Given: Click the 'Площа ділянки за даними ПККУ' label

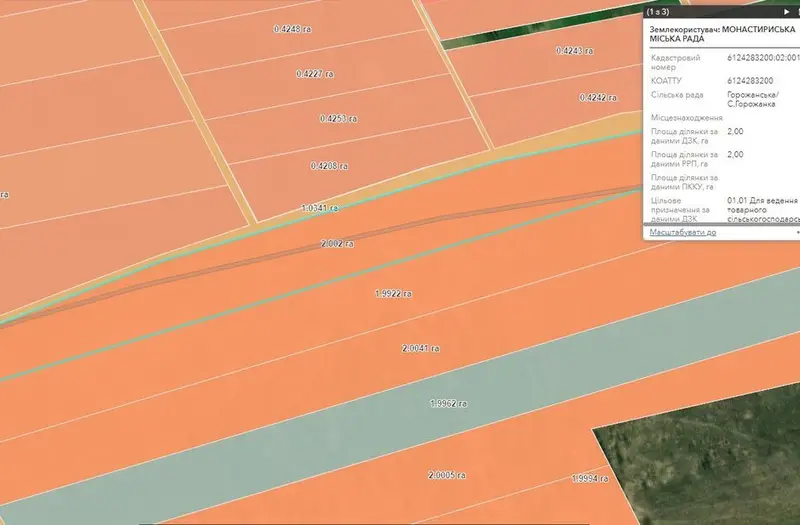Looking at the screenshot, I should click(685, 182).
